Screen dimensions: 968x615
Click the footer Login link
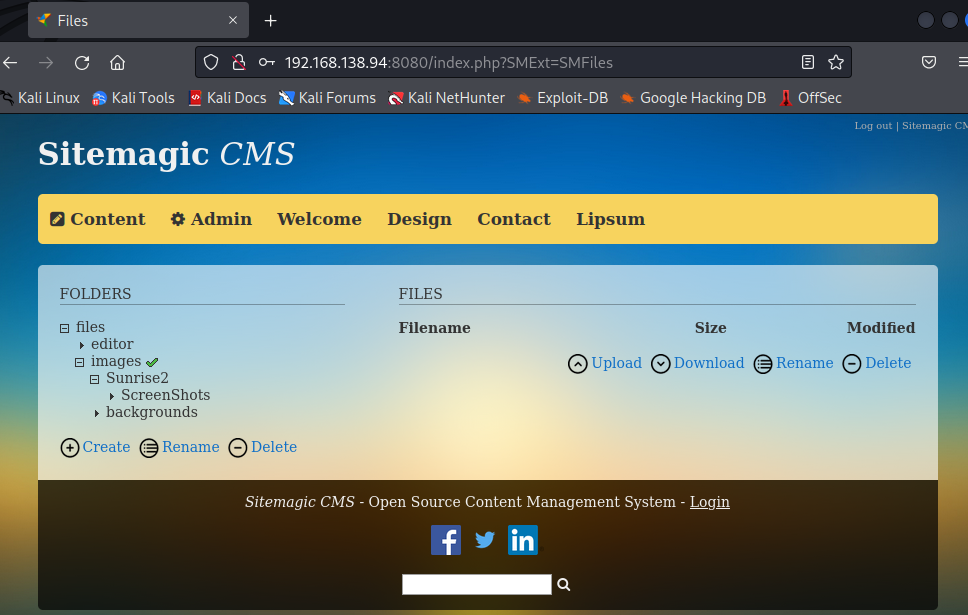709,502
